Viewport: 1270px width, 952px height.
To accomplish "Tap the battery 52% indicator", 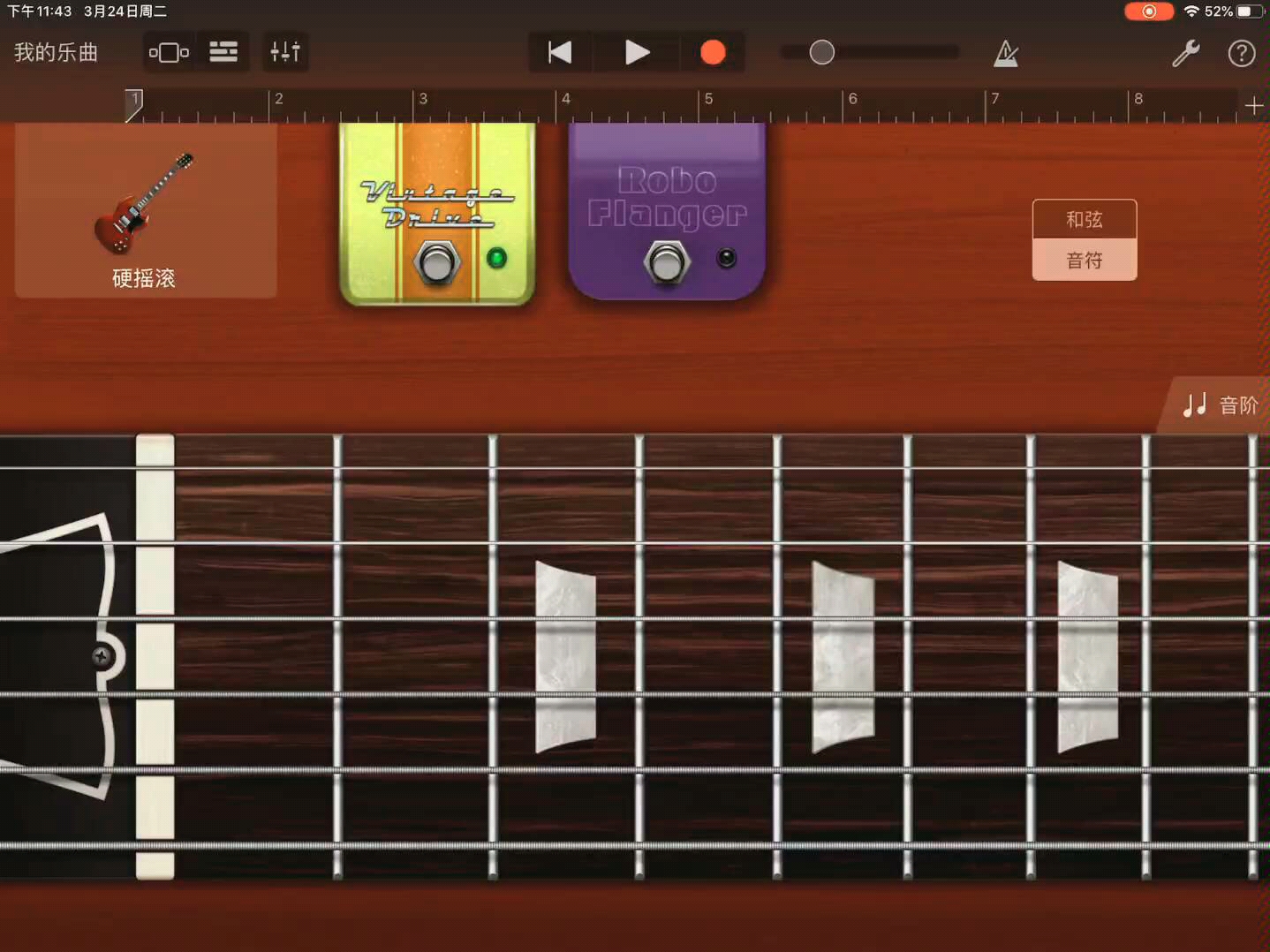I will click(x=1234, y=11).
